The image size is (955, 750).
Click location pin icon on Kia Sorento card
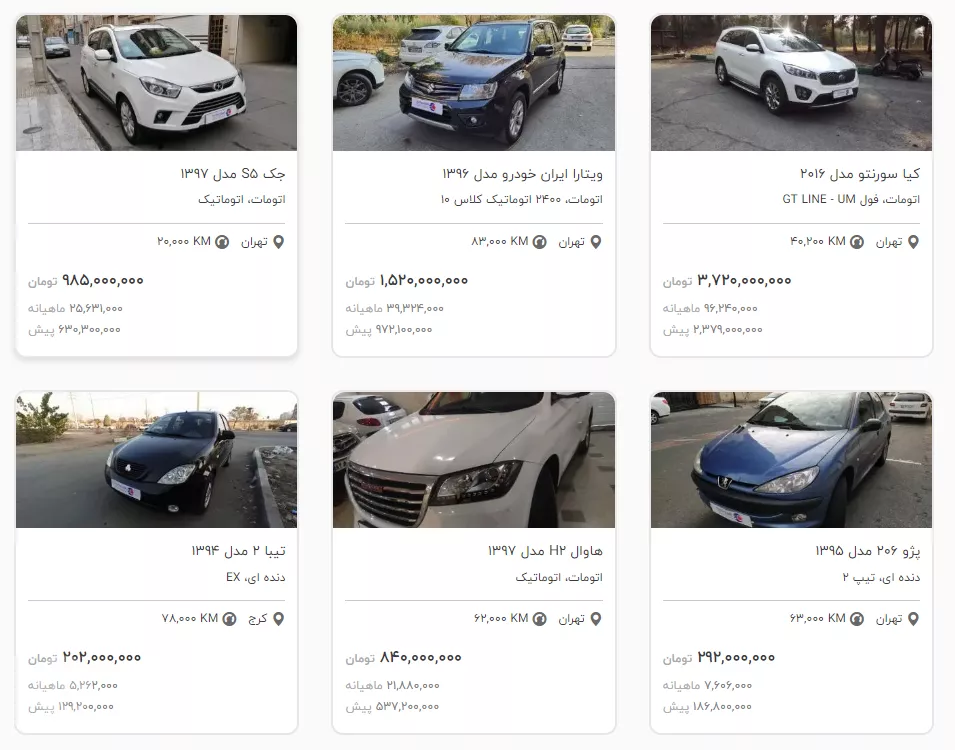[914, 242]
